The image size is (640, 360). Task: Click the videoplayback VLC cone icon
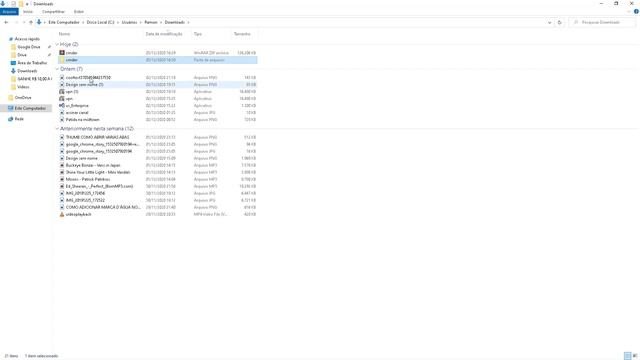click(62, 214)
